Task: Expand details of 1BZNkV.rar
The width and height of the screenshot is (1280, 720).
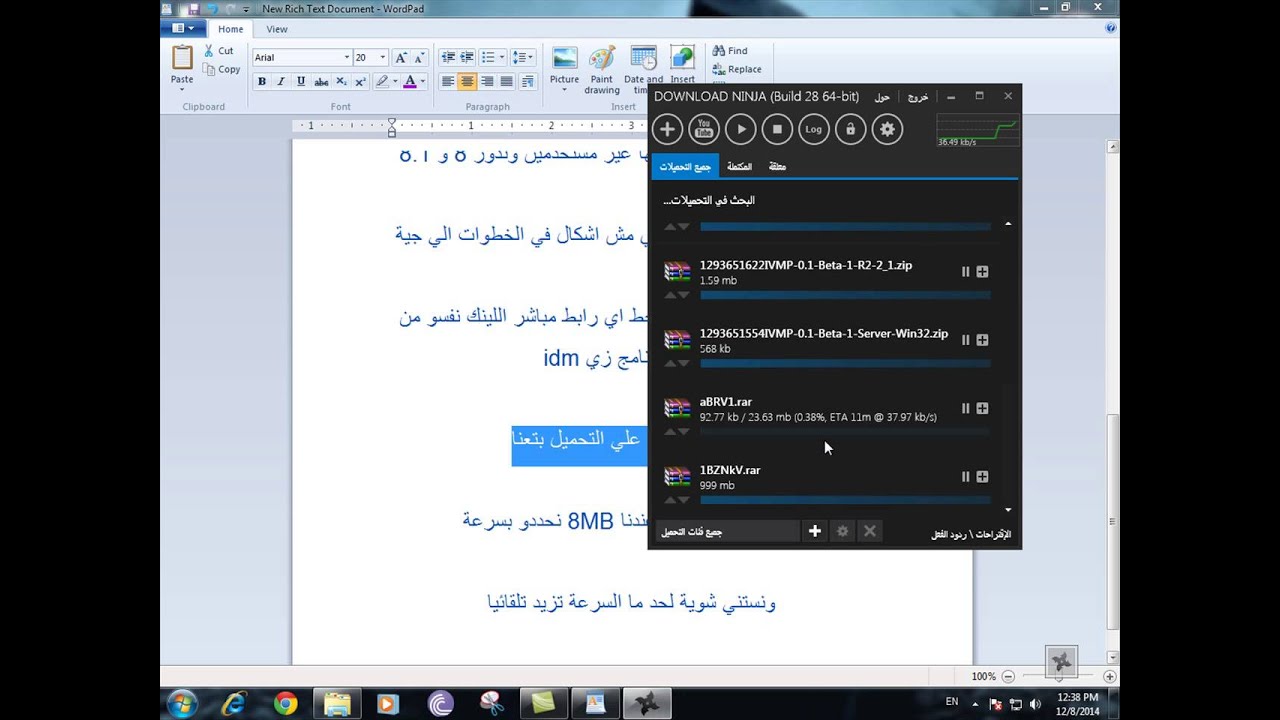Action: tap(982, 477)
